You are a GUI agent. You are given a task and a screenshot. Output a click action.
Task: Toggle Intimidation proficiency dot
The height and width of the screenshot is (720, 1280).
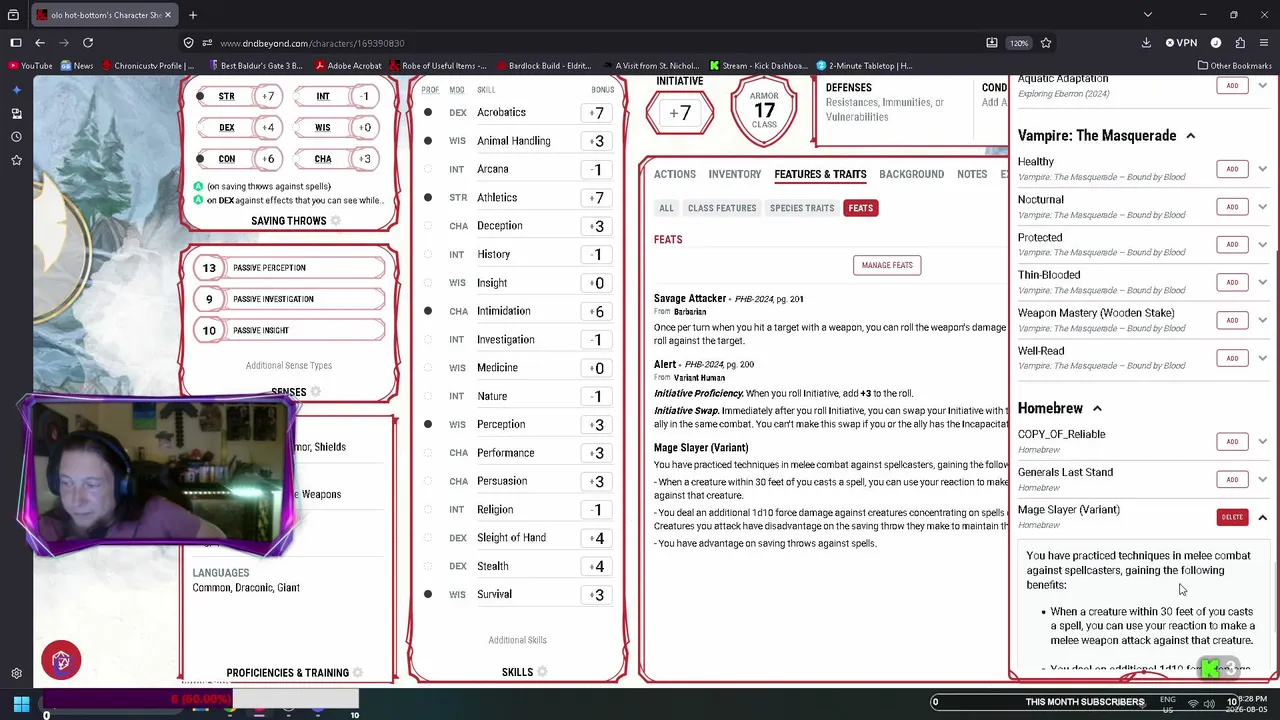[428, 311]
